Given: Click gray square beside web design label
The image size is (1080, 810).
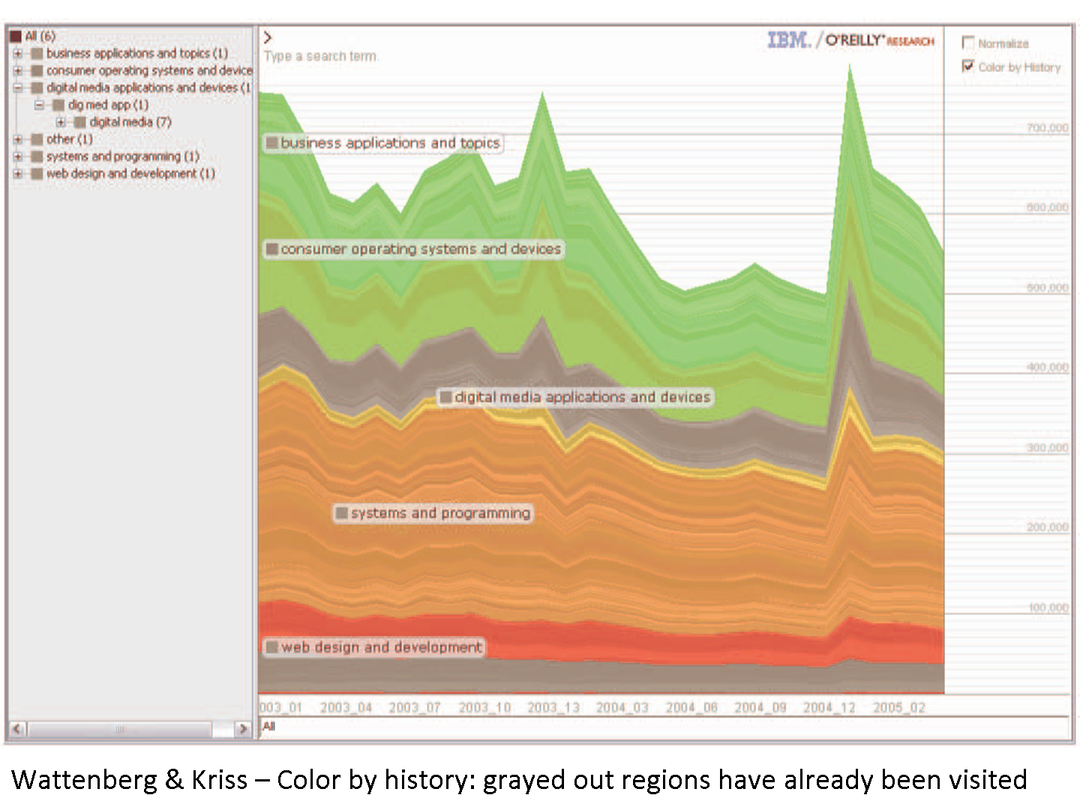Looking at the screenshot, I should click(272, 647).
